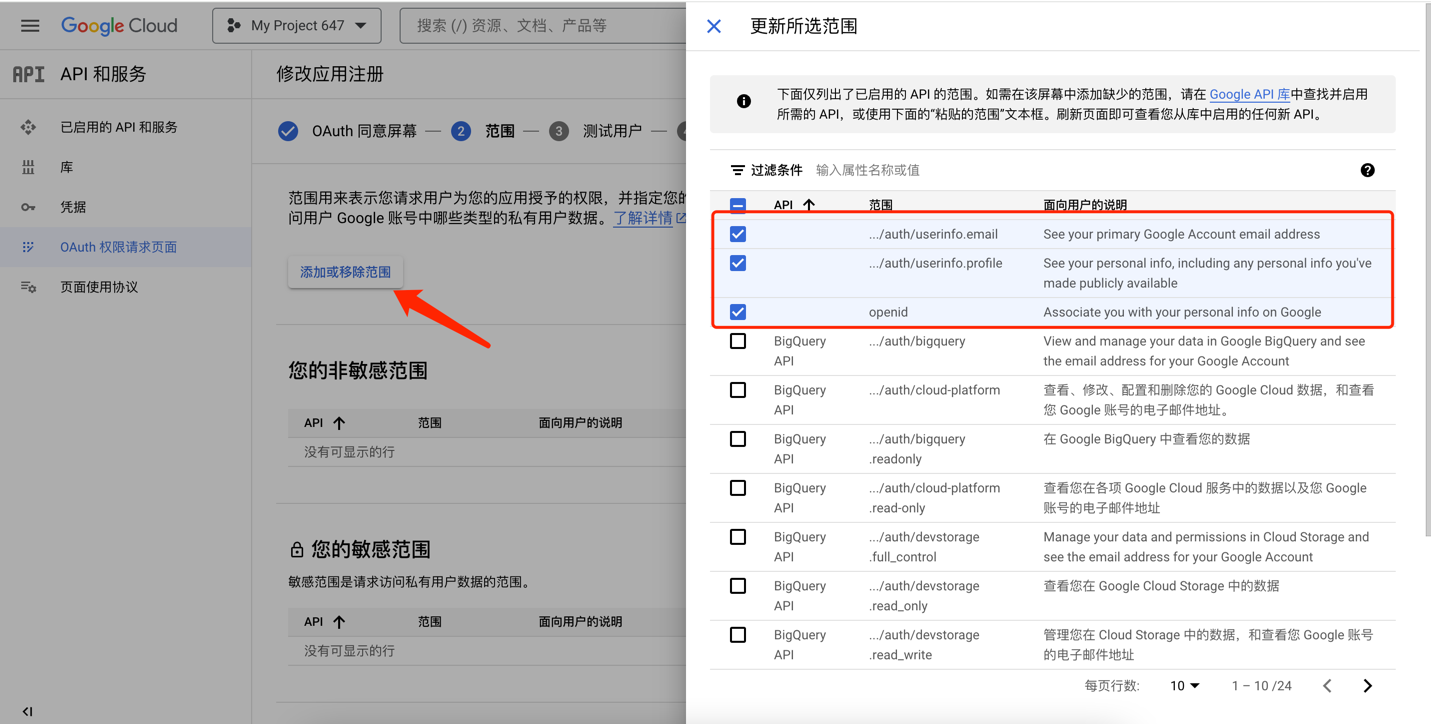This screenshot has height=724, width=1431.
Task: Click the 范围 column header in scopes panel
Action: point(881,205)
